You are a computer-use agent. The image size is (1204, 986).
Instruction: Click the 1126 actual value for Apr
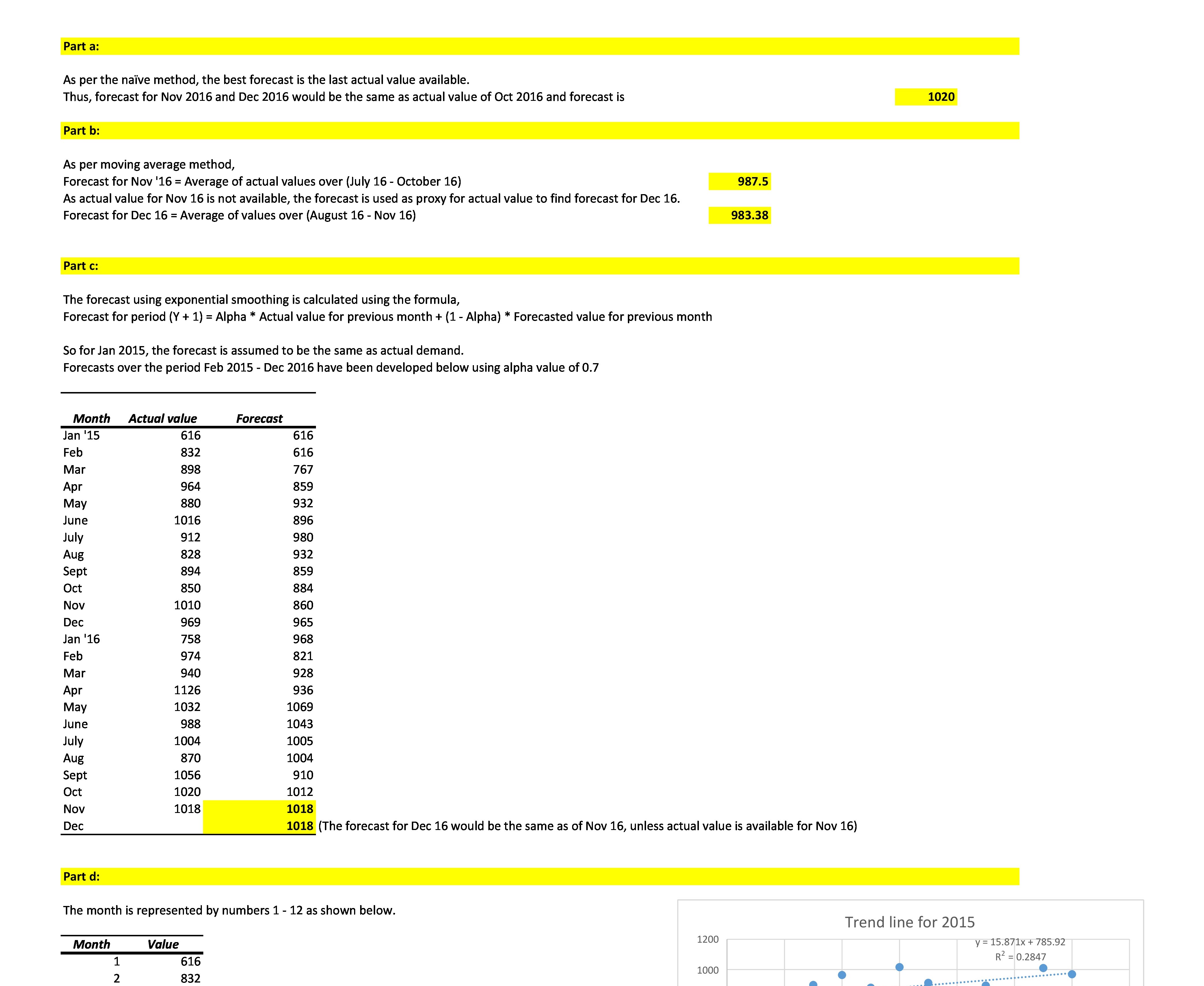(187, 690)
